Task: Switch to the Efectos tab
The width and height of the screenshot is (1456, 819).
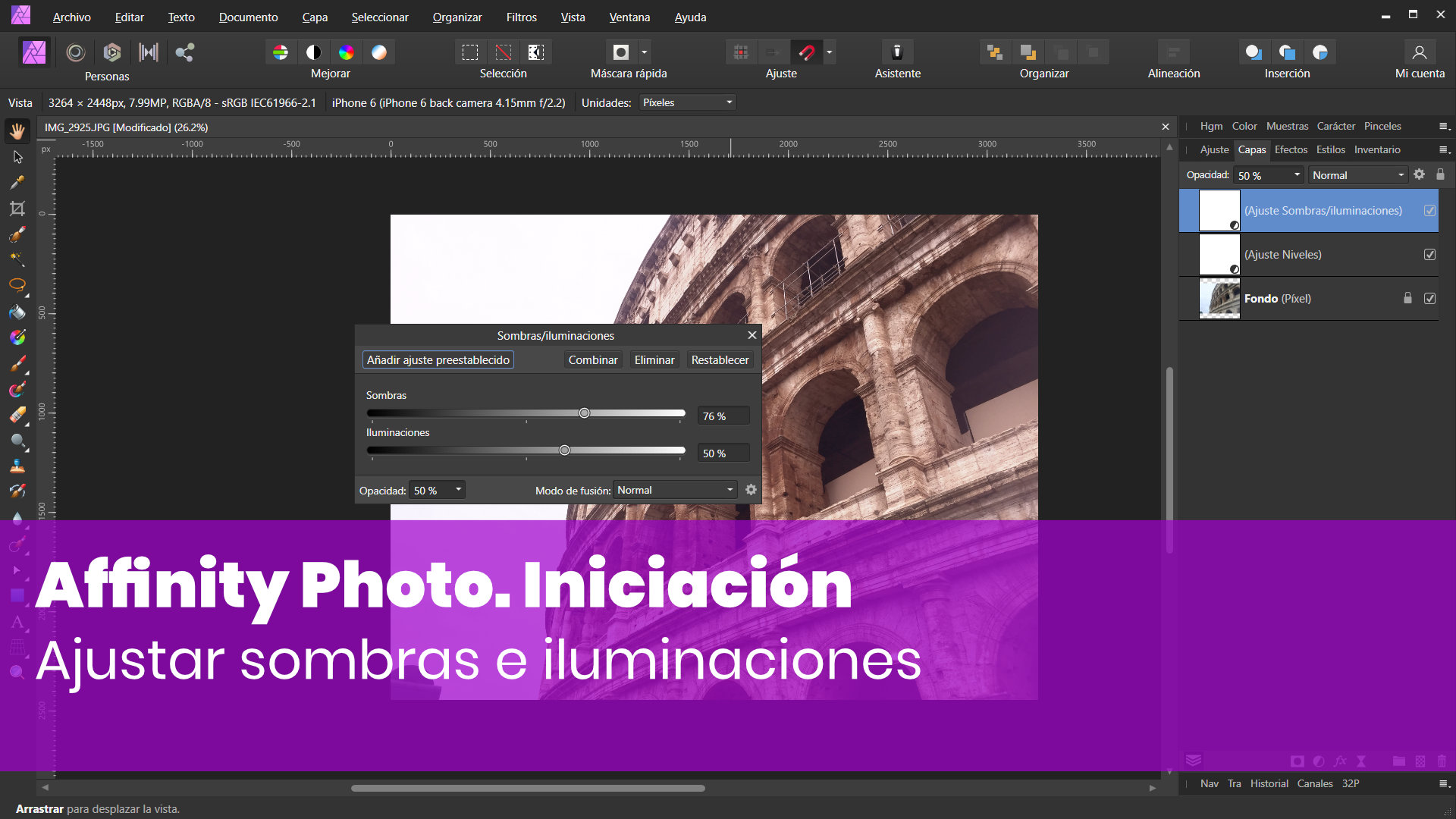Action: (1291, 149)
